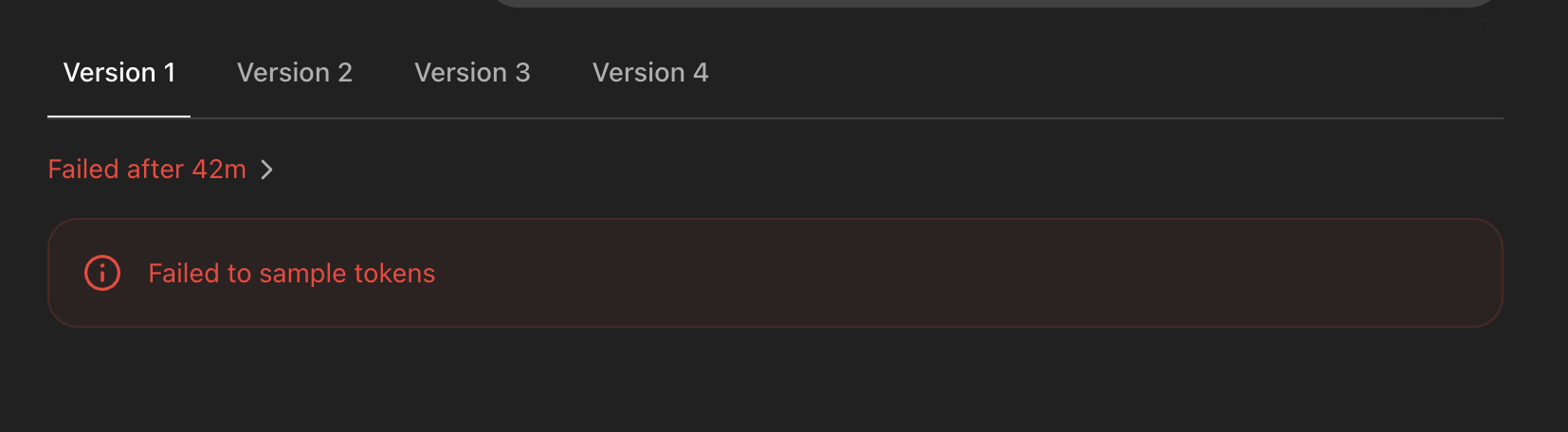Viewport: 1568px width, 432px height.
Task: Click the last version tab, Version 4
Action: pyautogui.click(x=650, y=73)
